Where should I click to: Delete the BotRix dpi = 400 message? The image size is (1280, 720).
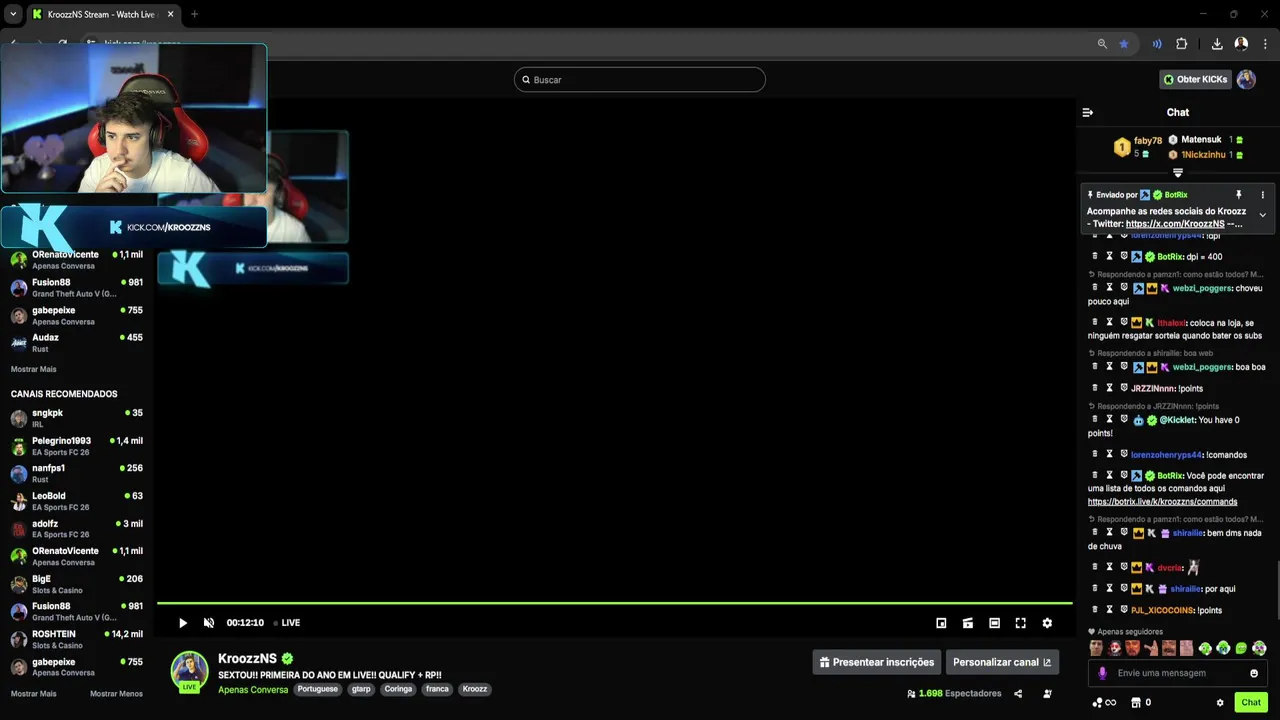(1094, 257)
